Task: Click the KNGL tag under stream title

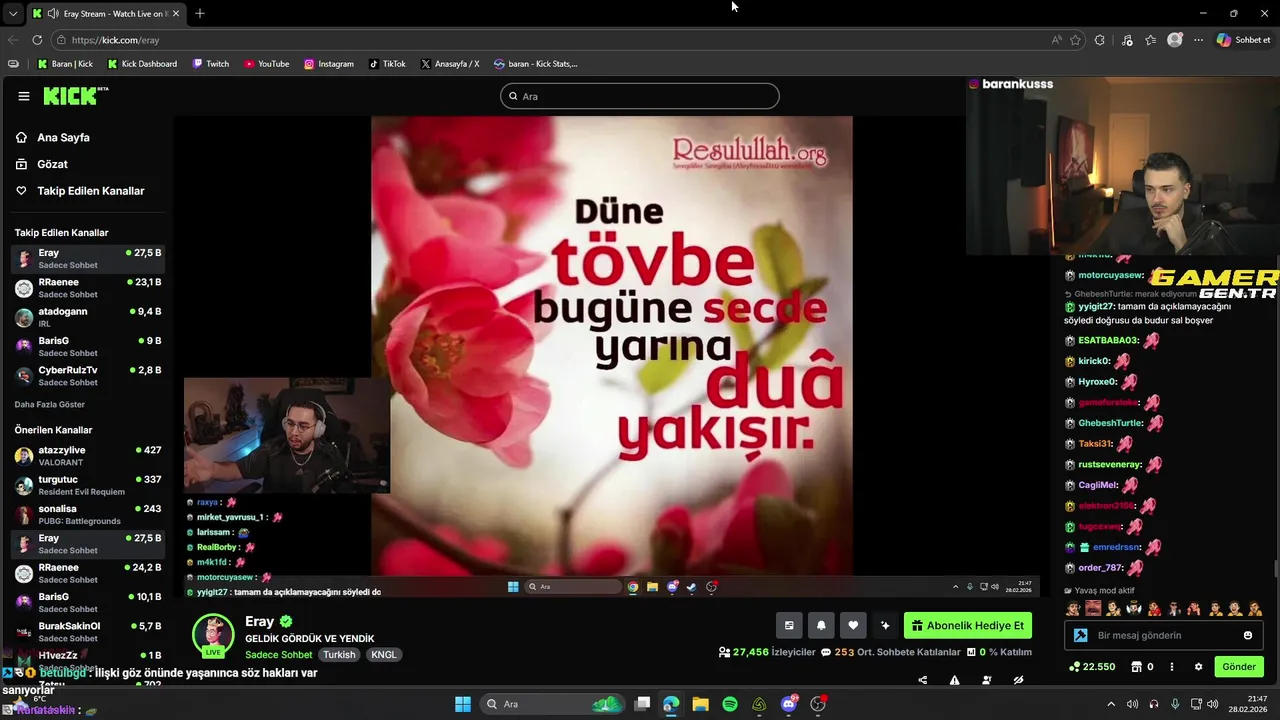Action: click(384, 655)
